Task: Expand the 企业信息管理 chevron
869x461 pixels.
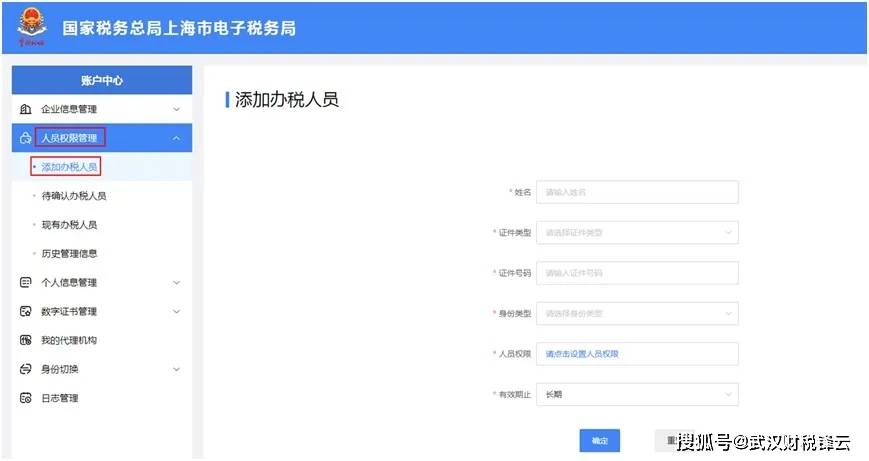Action: click(176, 109)
